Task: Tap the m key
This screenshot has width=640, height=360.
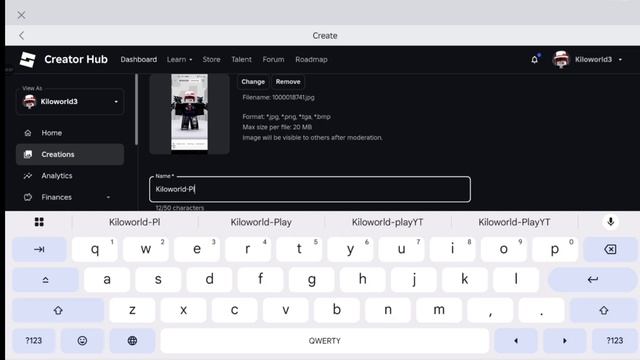Action: coord(439,311)
